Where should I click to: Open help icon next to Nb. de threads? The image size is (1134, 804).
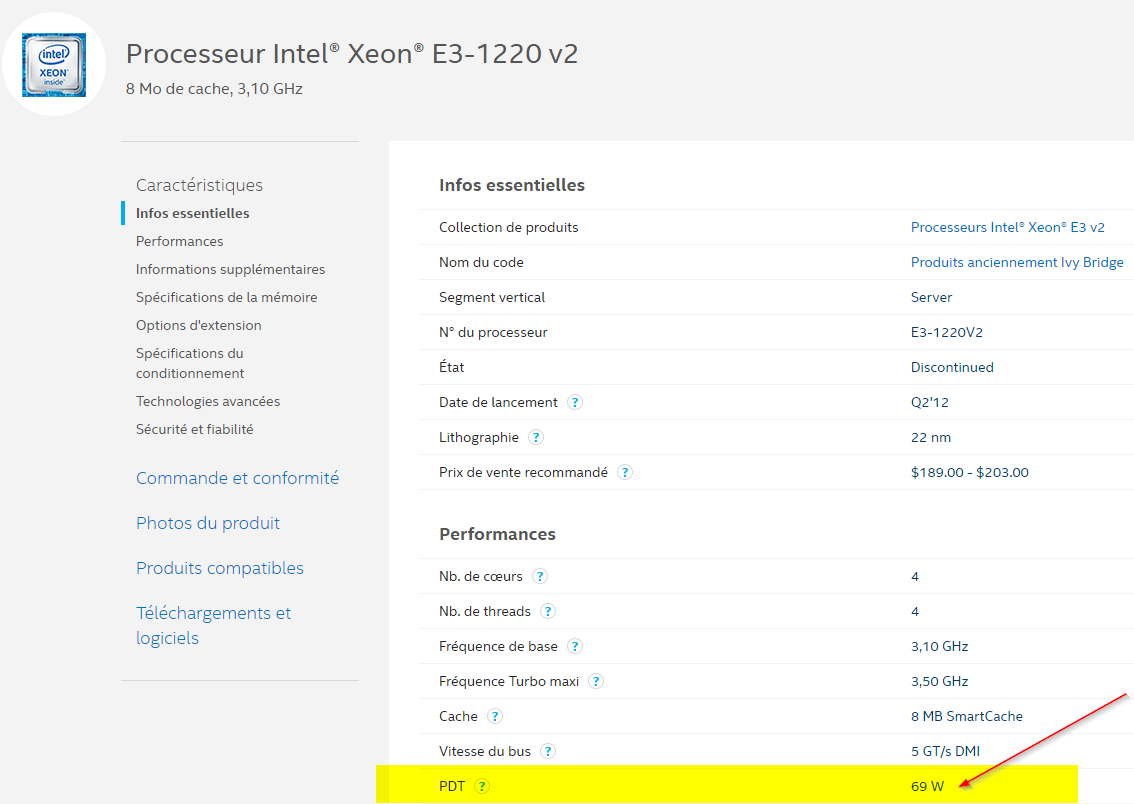point(548,612)
